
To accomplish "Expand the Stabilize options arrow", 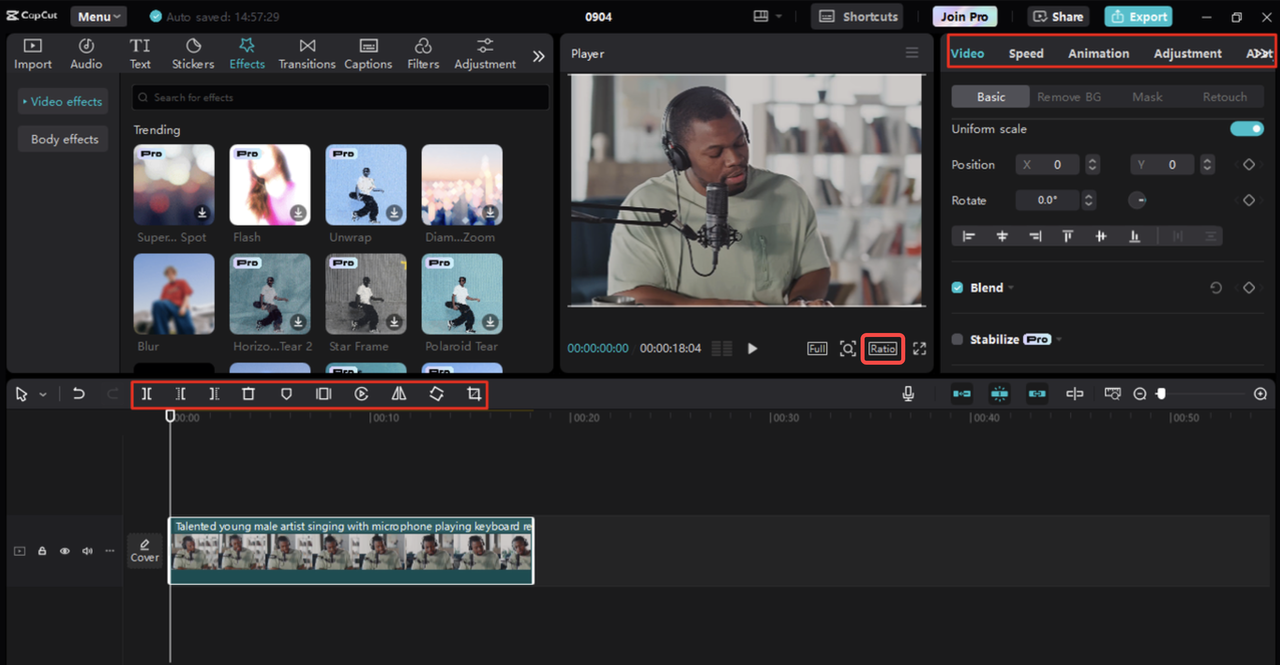I will 1059,340.
